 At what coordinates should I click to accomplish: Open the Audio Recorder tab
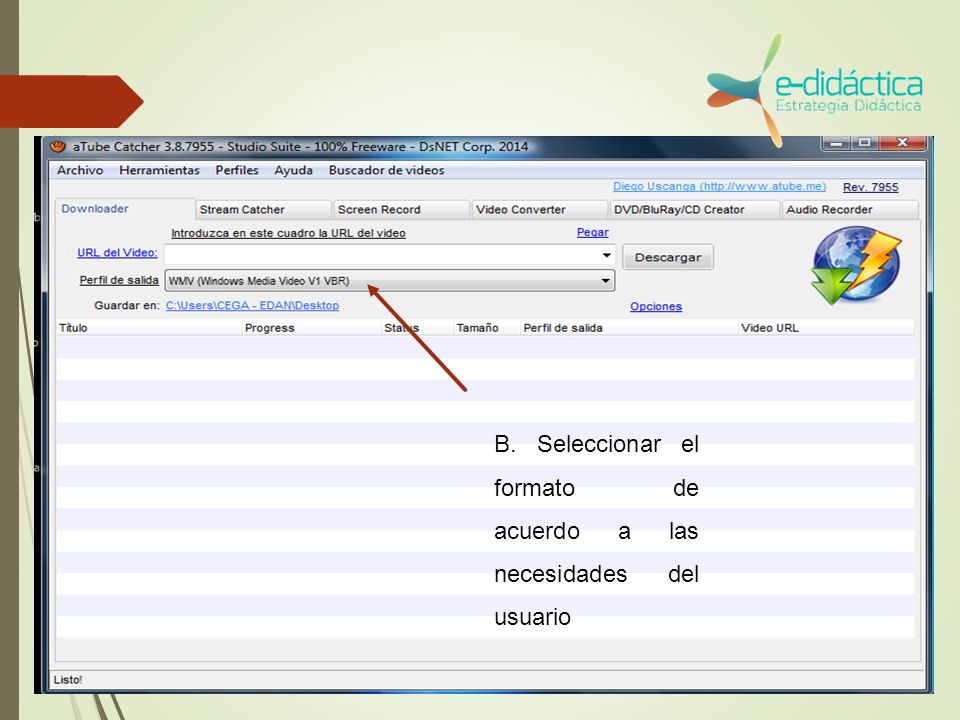click(x=850, y=209)
